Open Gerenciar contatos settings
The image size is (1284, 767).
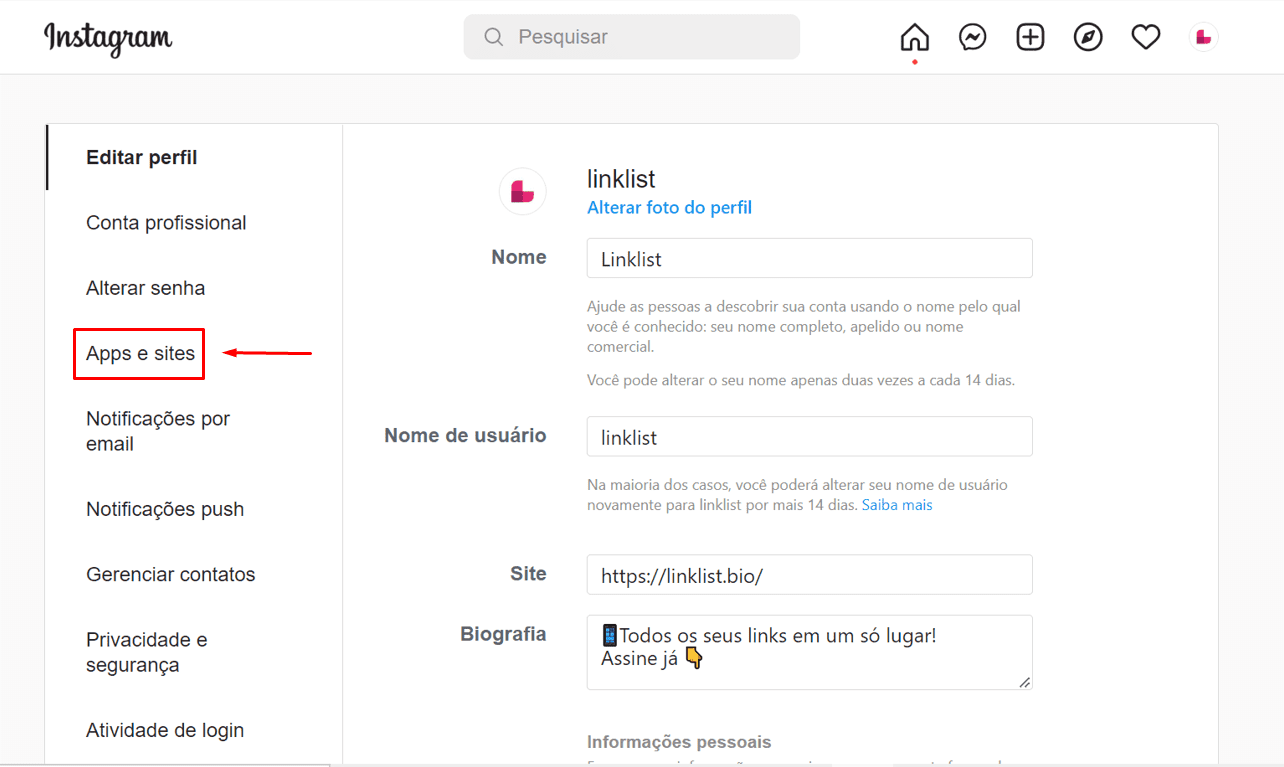[171, 574]
